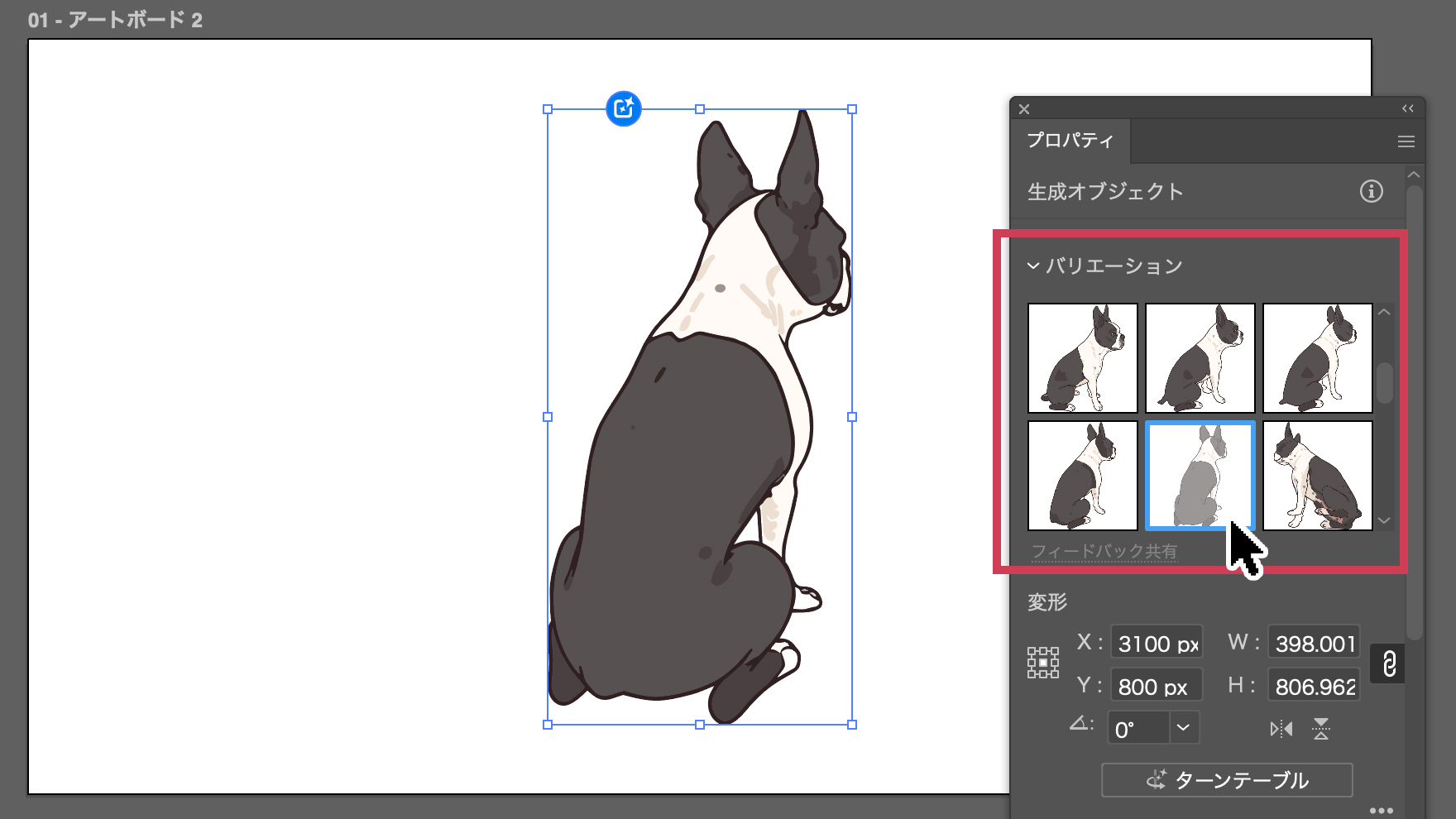The width and height of the screenshot is (1456, 819).
Task: Click the generative object badge on the selection
Action: point(624,108)
